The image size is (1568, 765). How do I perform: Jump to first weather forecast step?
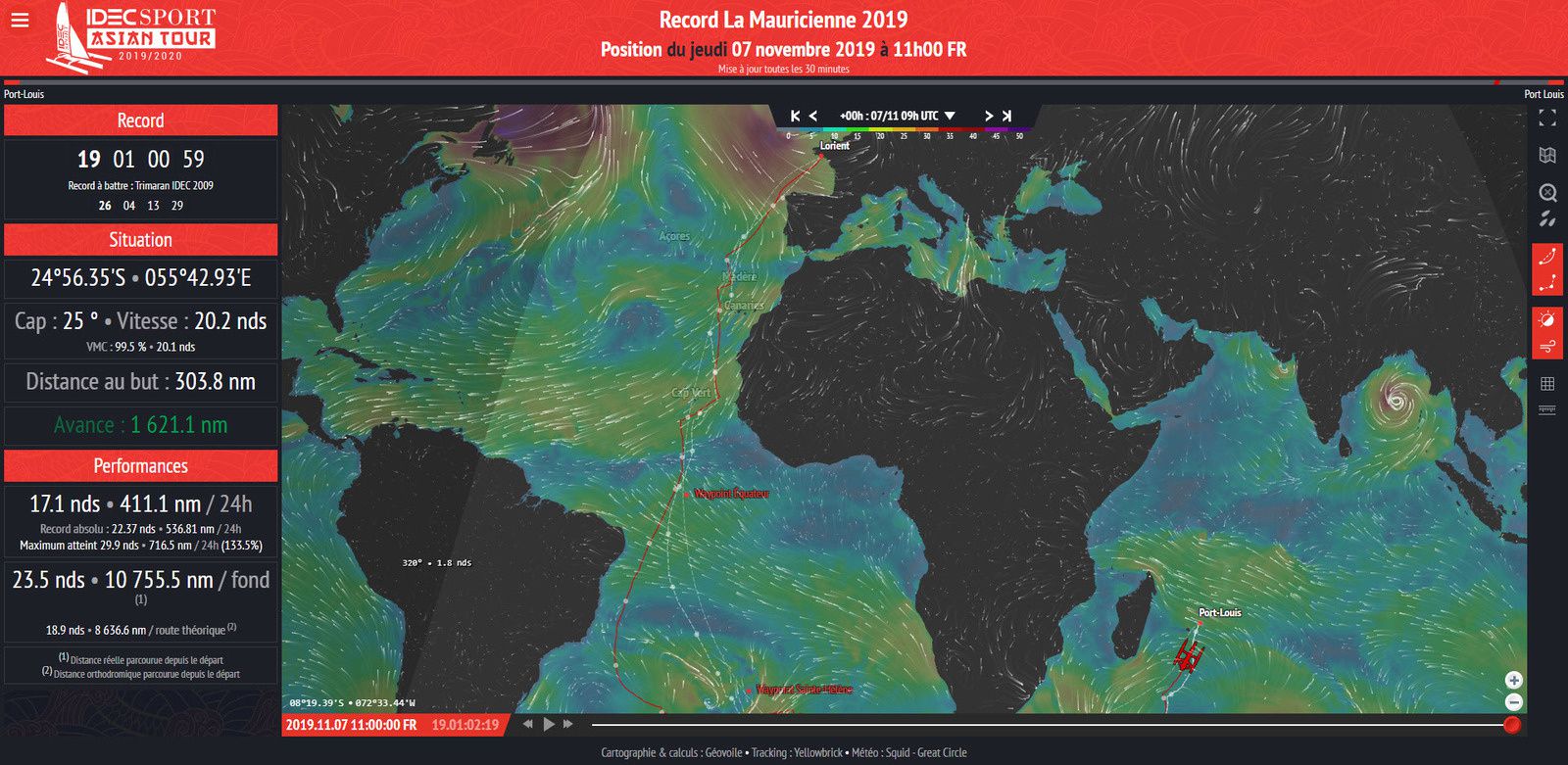pyautogui.click(x=795, y=116)
